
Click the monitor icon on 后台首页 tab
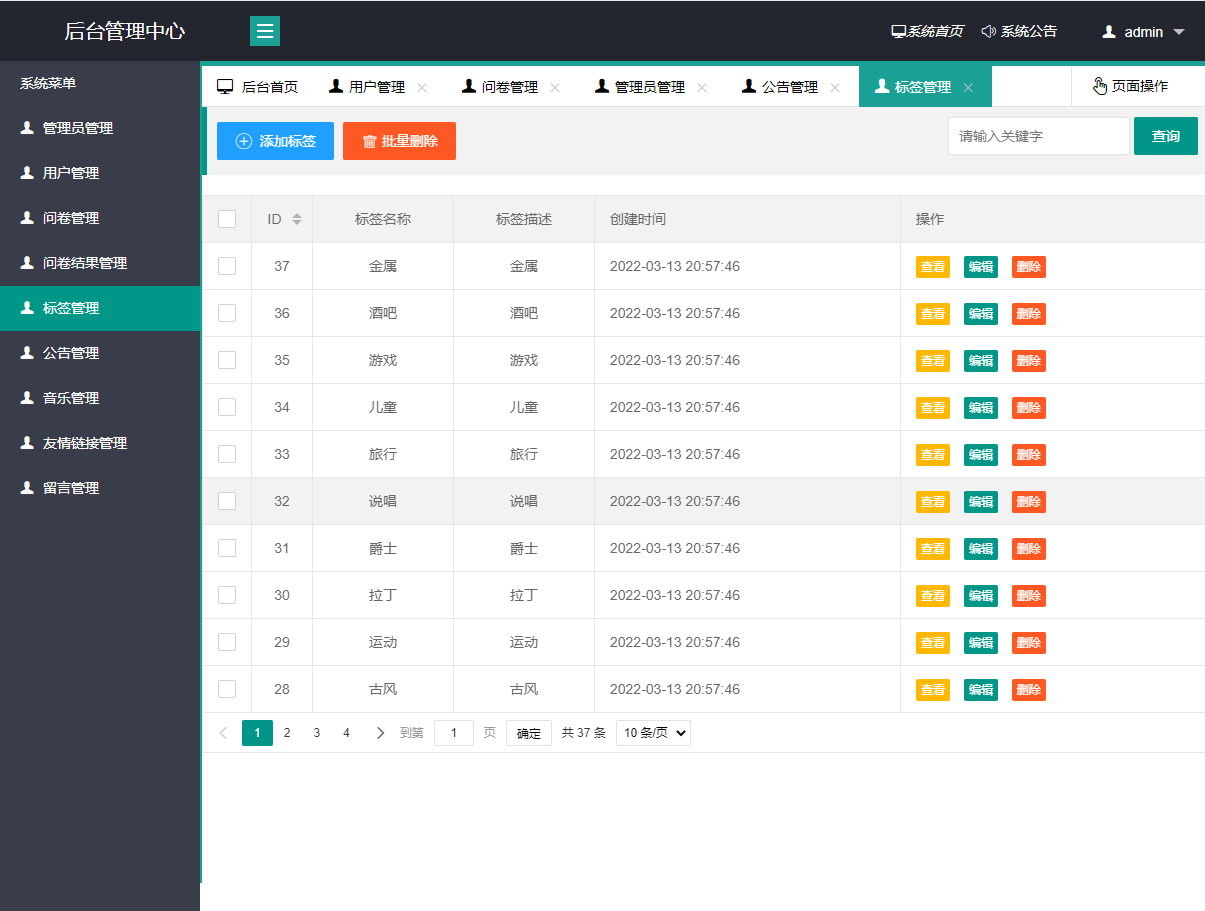(x=226, y=87)
